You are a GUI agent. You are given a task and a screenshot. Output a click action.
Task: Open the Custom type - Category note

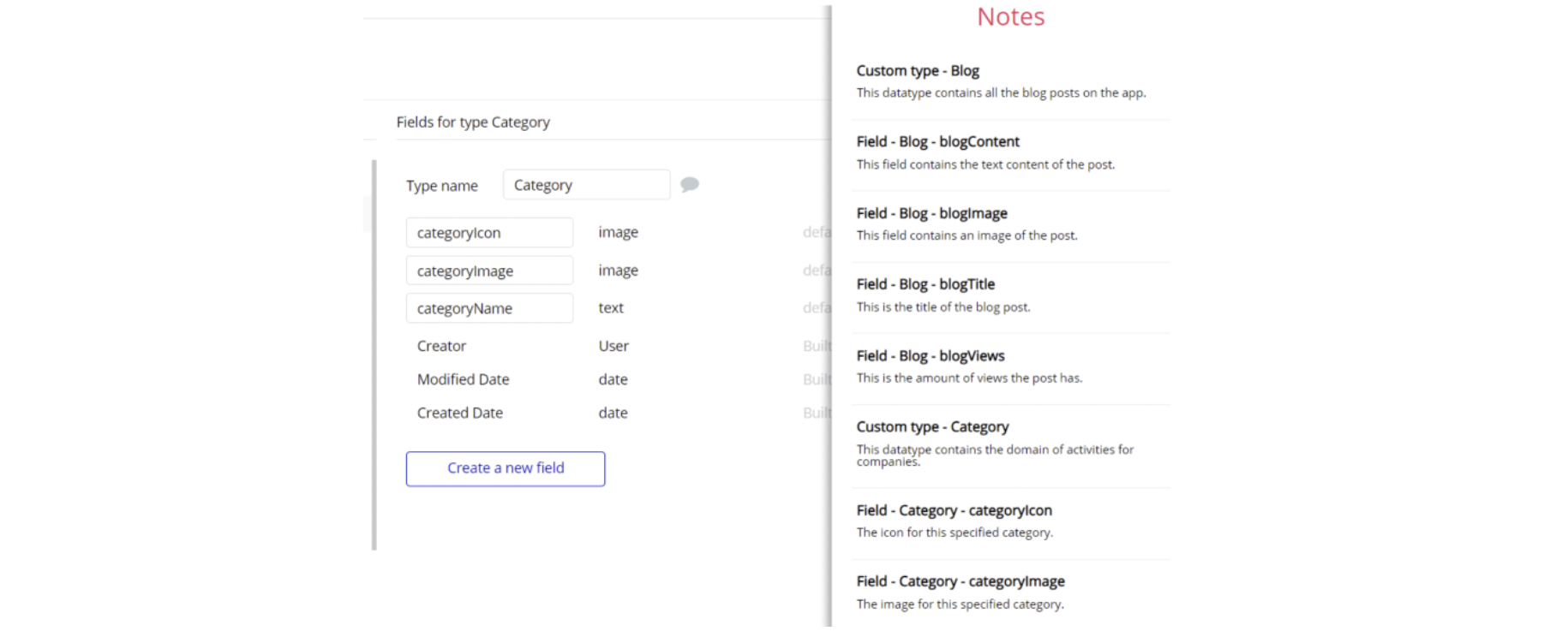(932, 427)
